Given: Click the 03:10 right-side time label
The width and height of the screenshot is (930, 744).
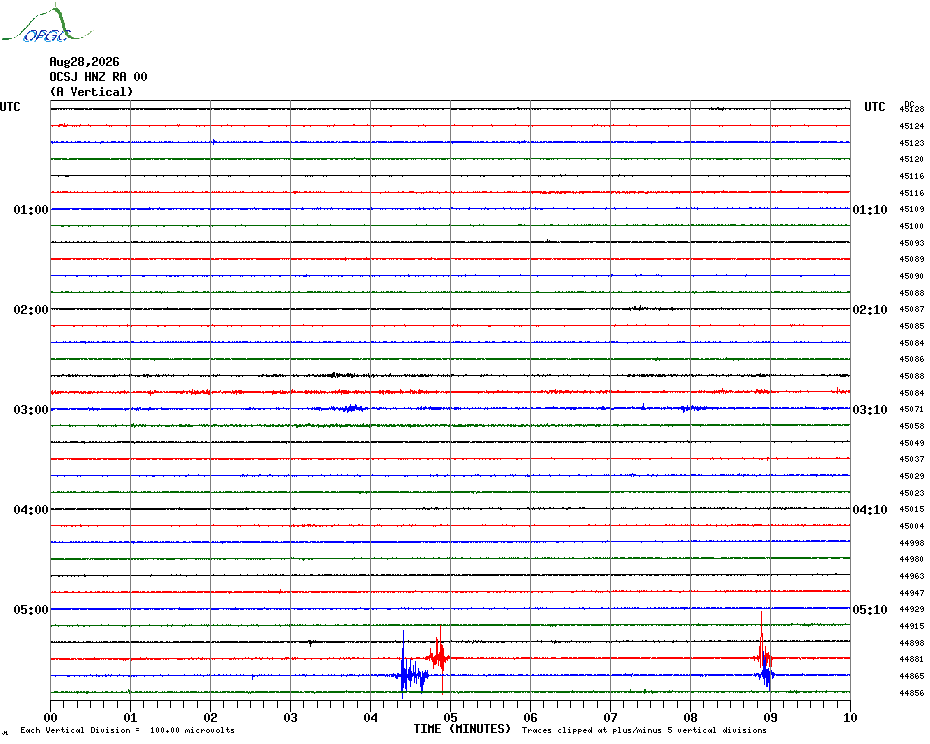Looking at the screenshot, I should [x=870, y=410].
